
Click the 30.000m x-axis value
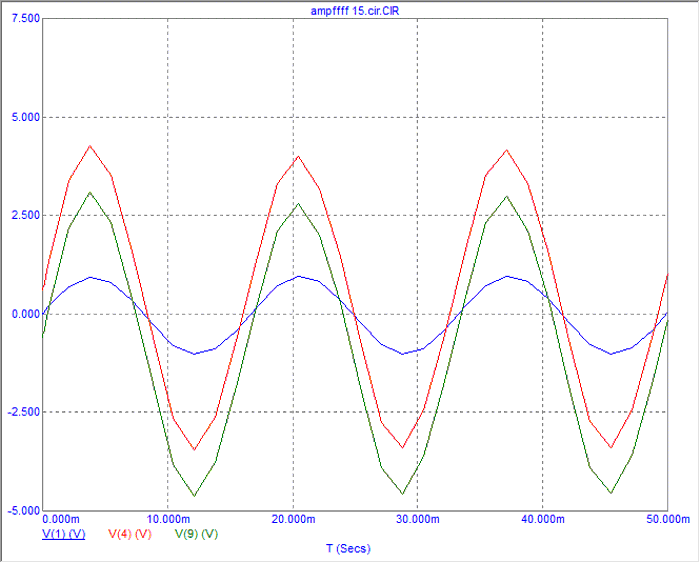pos(418,519)
